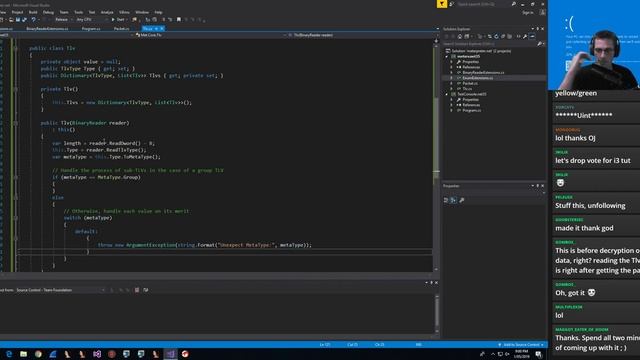Screen dimensions: 640x360
Task: Click the Start debugging button
Action: pos(118,20)
